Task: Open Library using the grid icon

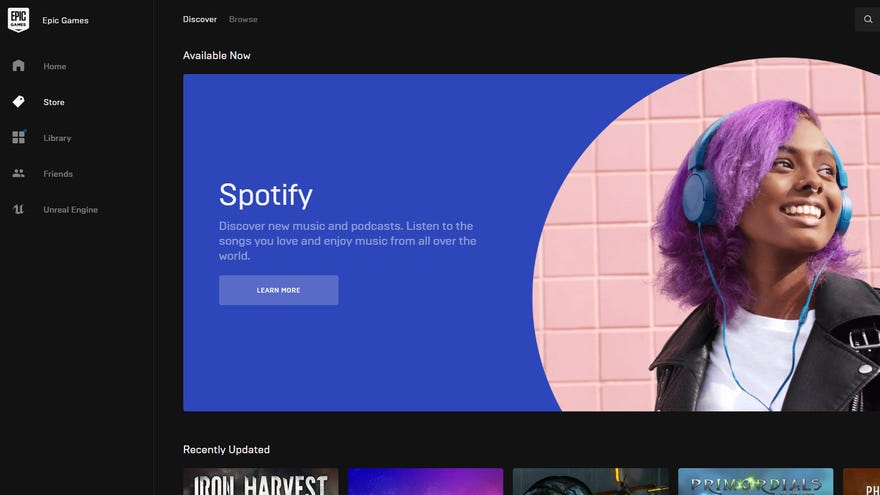Action: click(18, 138)
